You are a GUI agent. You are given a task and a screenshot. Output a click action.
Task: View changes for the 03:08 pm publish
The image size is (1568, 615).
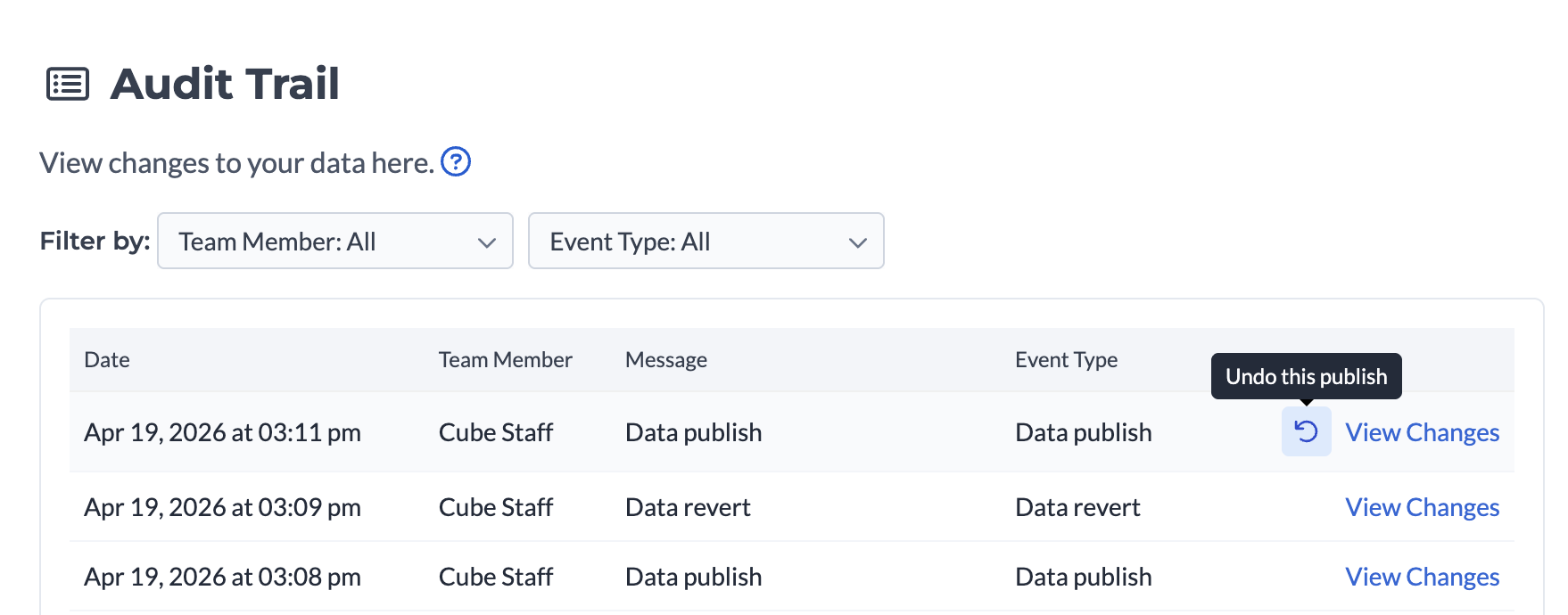[1422, 577]
